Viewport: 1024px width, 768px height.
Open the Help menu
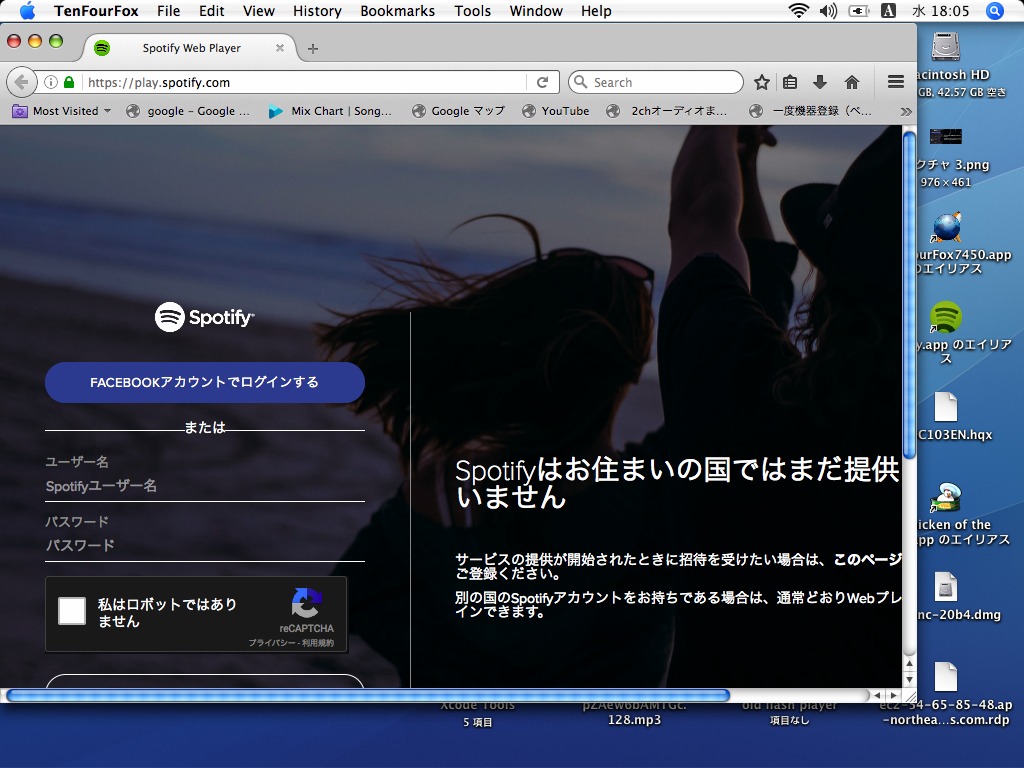coord(596,11)
